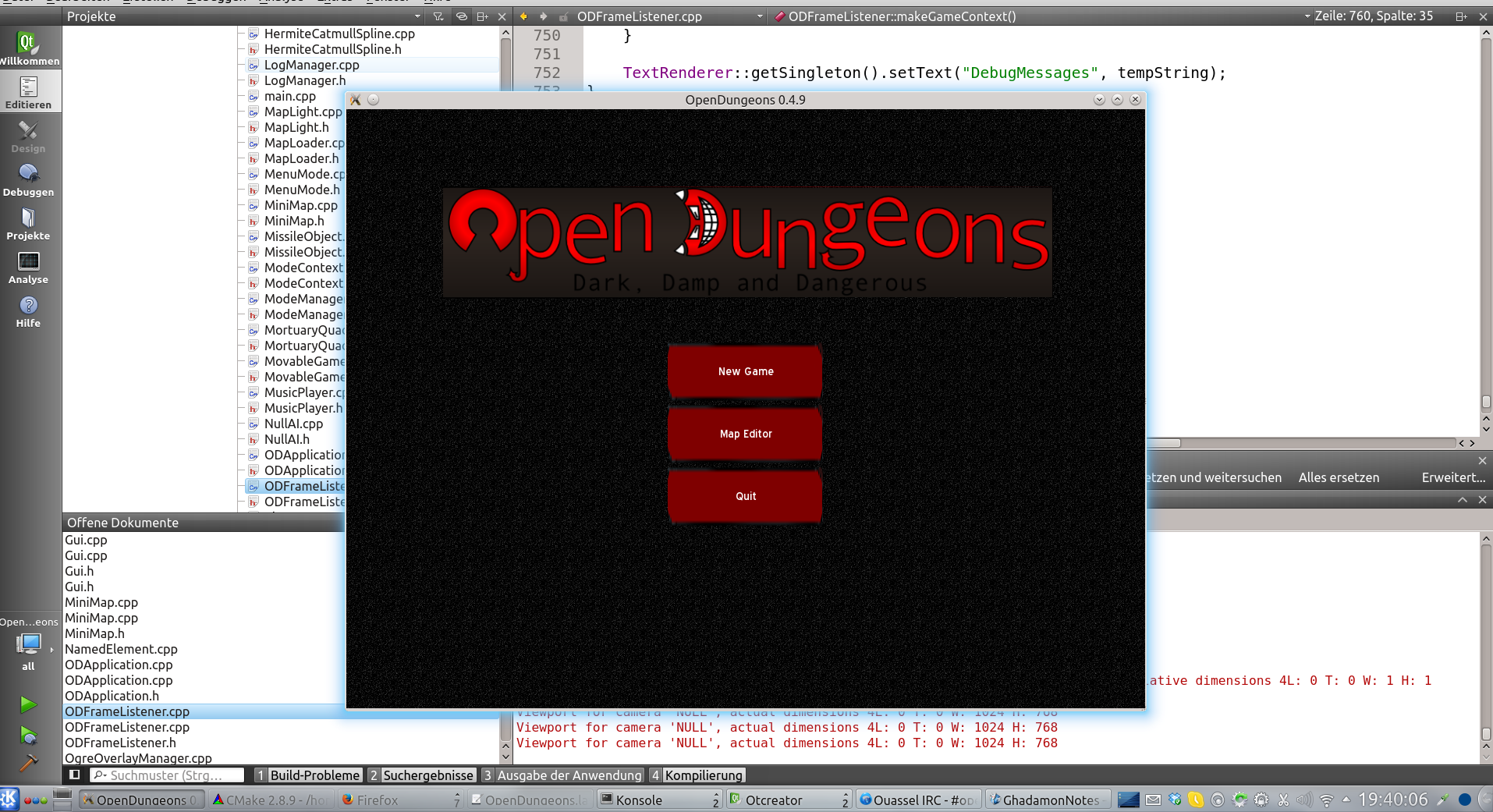The image size is (1493, 812).
Task: Go back with the yellow arrow
Action: pos(523,16)
